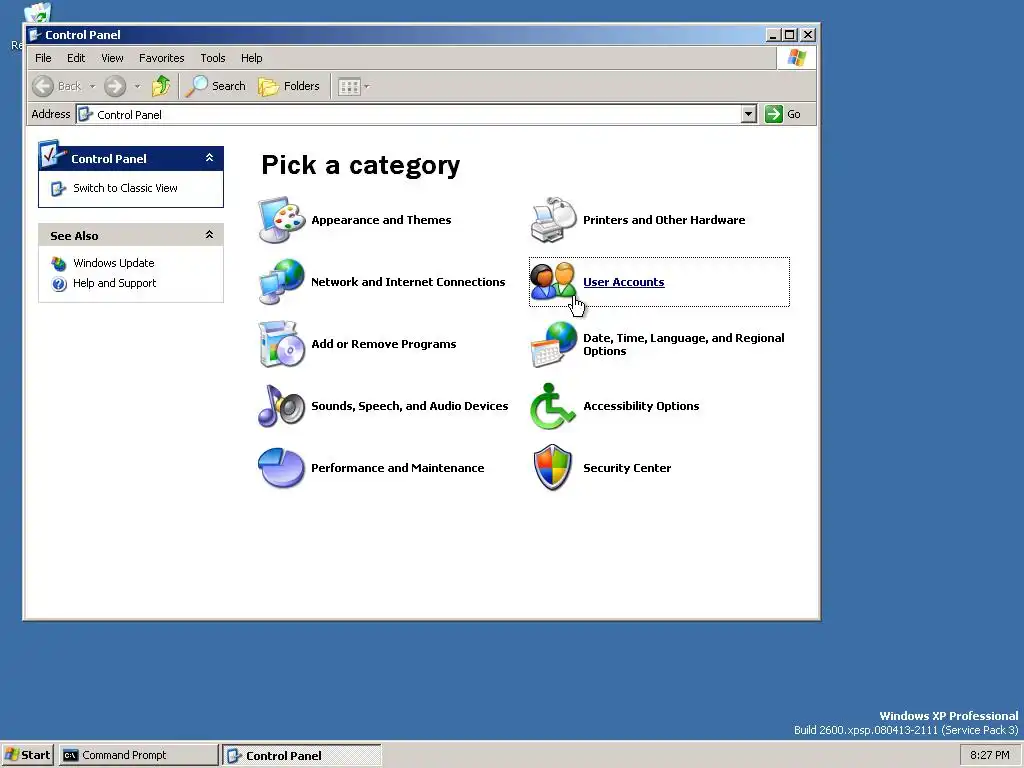Click the taskbar clock showing 8:27 PM
Viewport: 1024px width, 768px height.
point(989,755)
